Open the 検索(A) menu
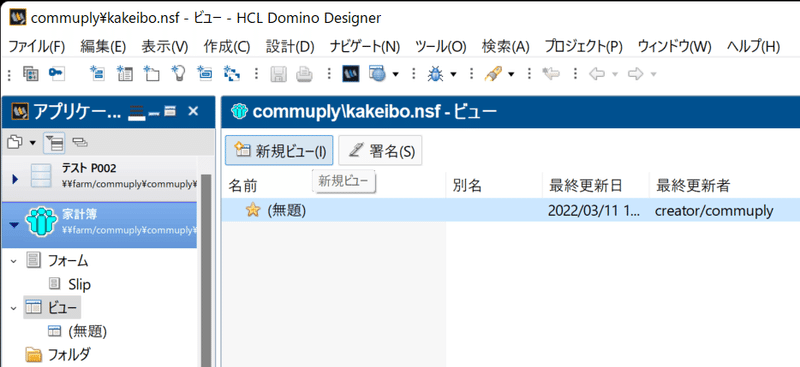The width and height of the screenshot is (800, 367). [x=506, y=47]
